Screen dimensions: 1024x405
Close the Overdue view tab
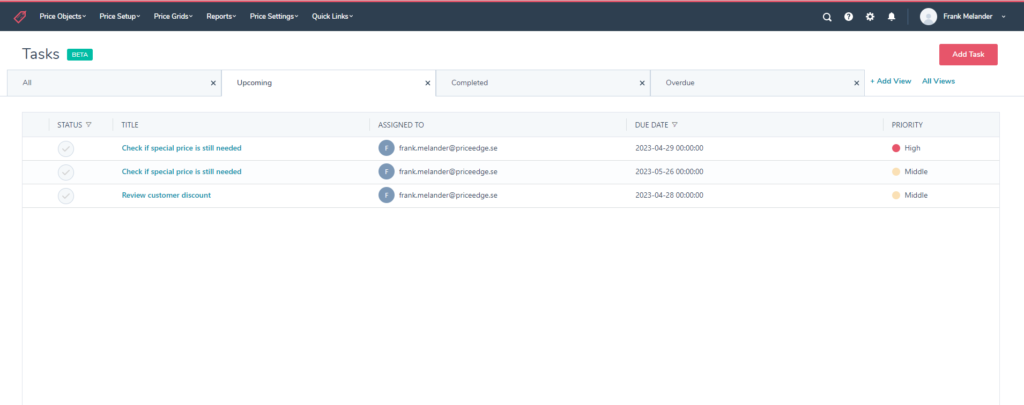(858, 83)
